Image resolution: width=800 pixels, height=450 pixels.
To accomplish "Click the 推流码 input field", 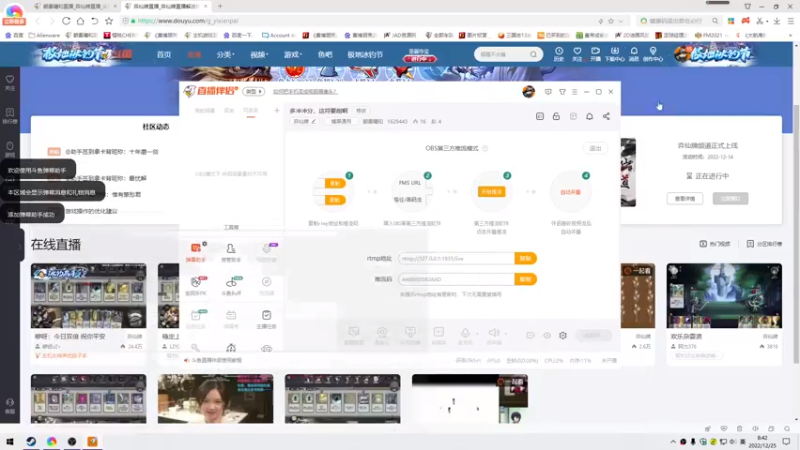I will point(457,279).
